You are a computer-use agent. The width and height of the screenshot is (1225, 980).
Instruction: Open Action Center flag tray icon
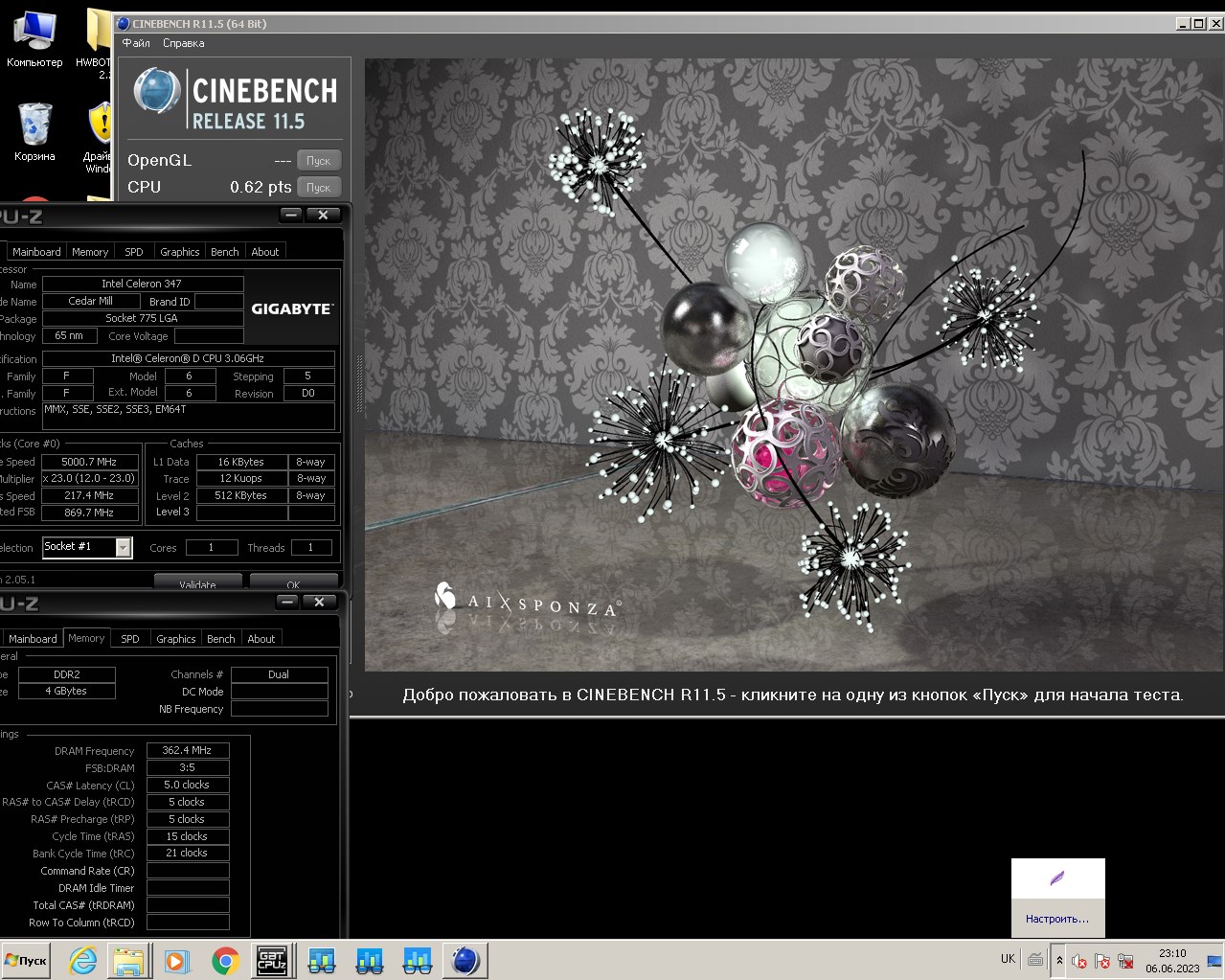click(1102, 961)
